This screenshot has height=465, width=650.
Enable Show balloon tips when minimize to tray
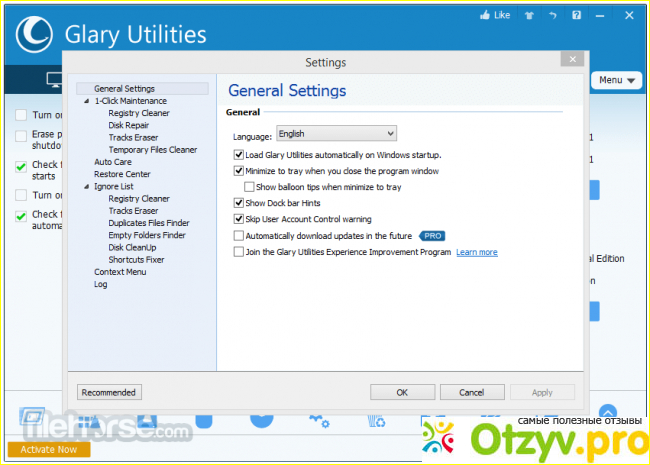click(250, 187)
